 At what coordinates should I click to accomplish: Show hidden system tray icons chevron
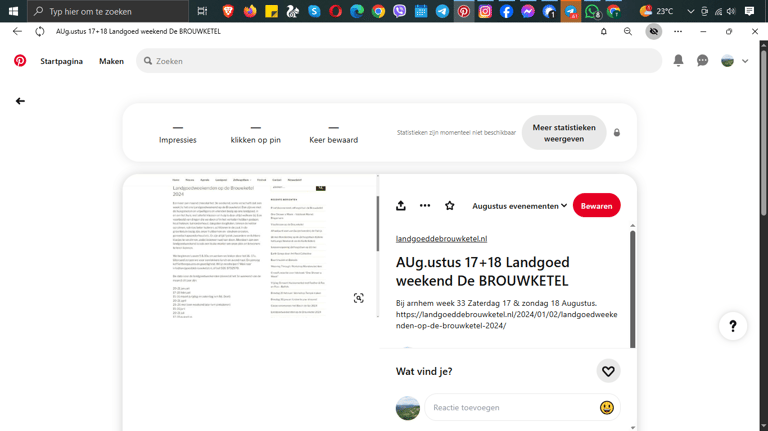coord(691,11)
